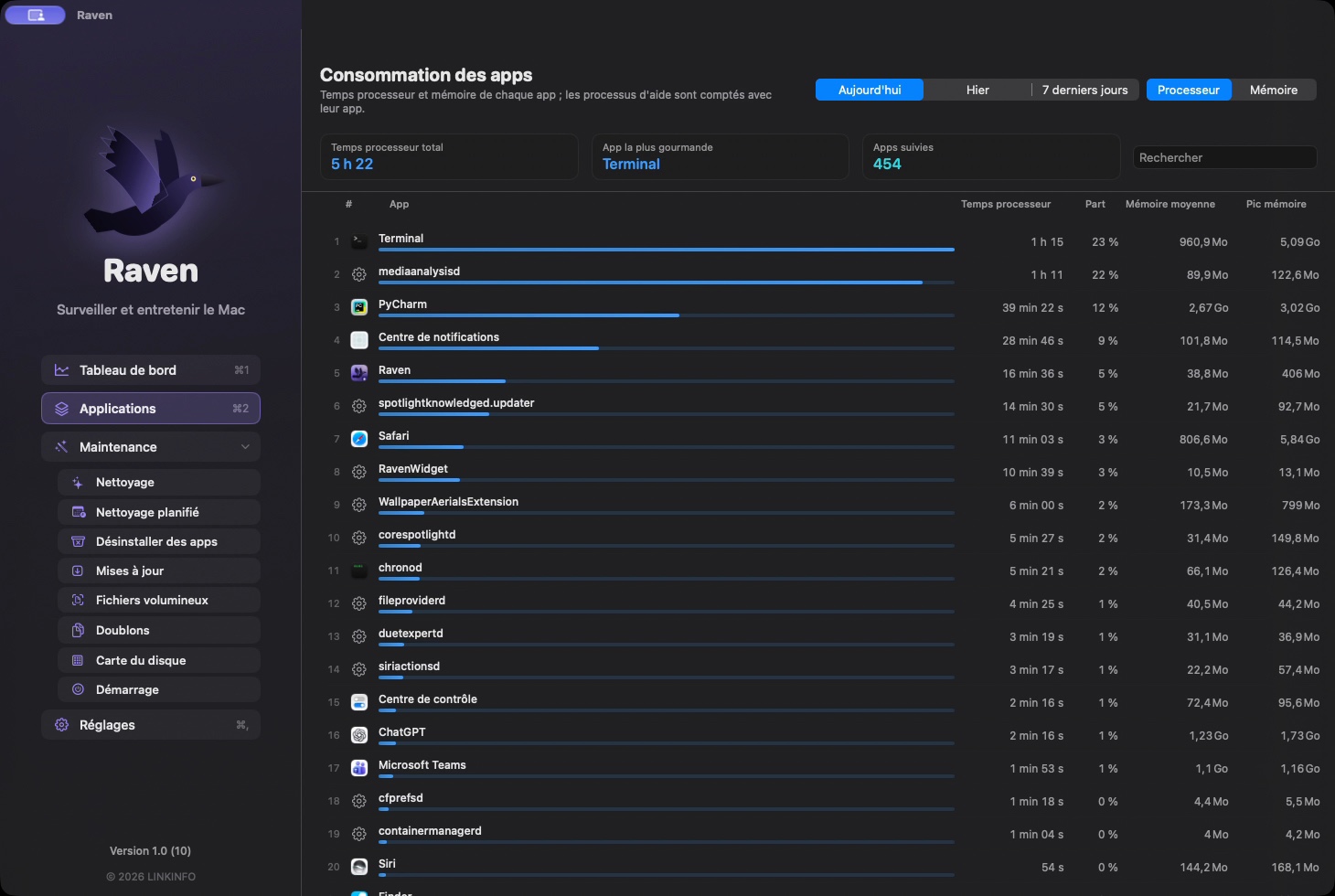
Task: Open the Nettoyage maintenance tool
Action: point(159,483)
